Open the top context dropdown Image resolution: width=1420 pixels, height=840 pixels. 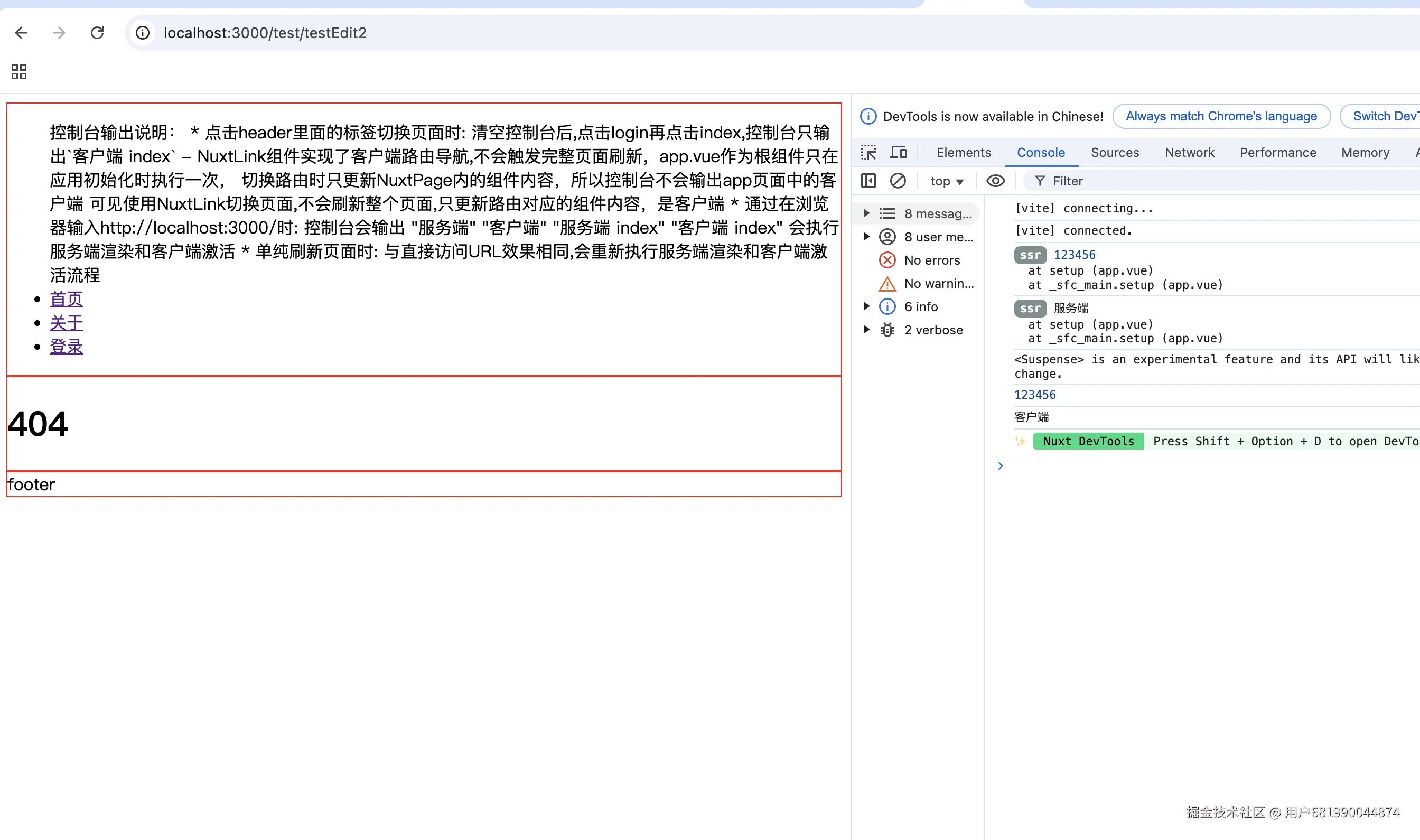pos(946,181)
